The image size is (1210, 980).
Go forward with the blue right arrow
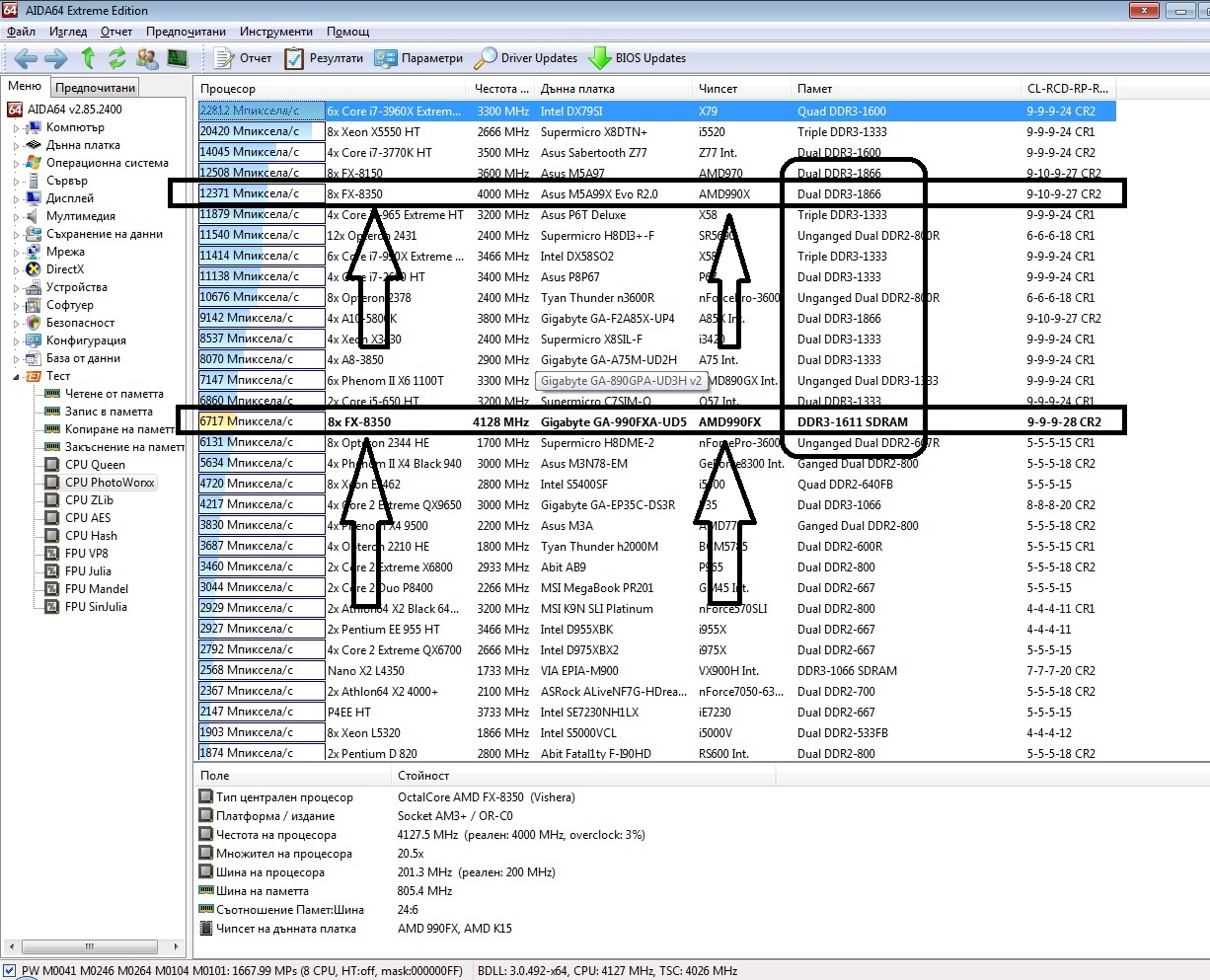(56, 58)
